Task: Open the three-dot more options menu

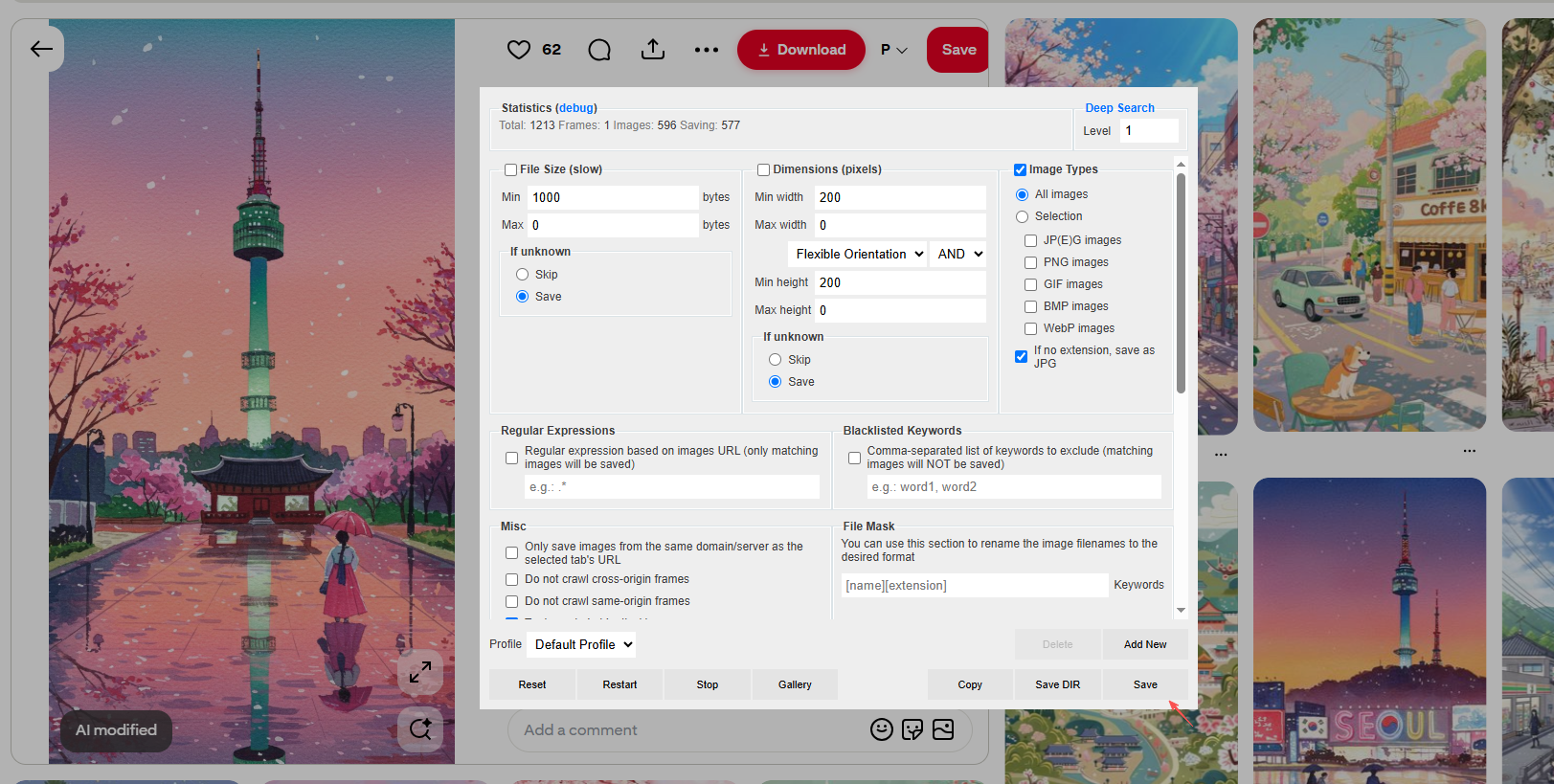Action: click(x=707, y=50)
